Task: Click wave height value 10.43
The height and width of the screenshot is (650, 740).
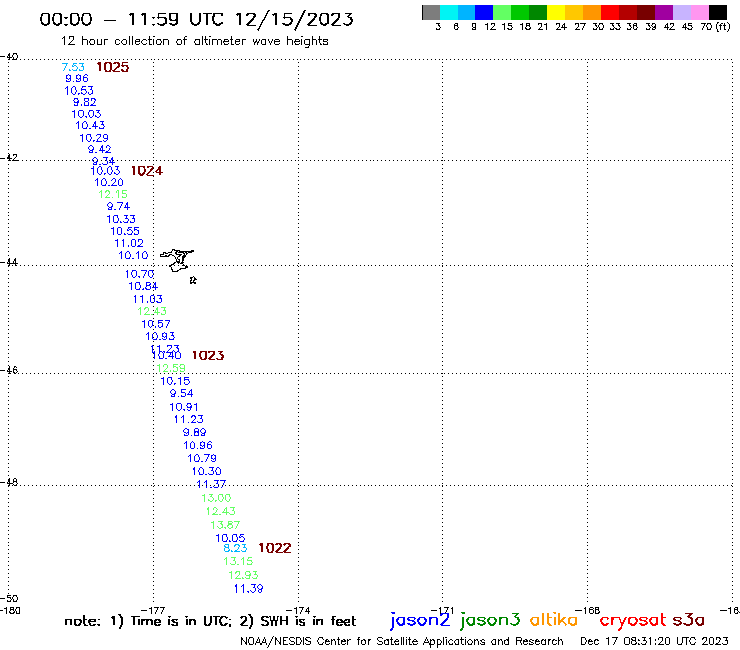Action: (x=90, y=125)
